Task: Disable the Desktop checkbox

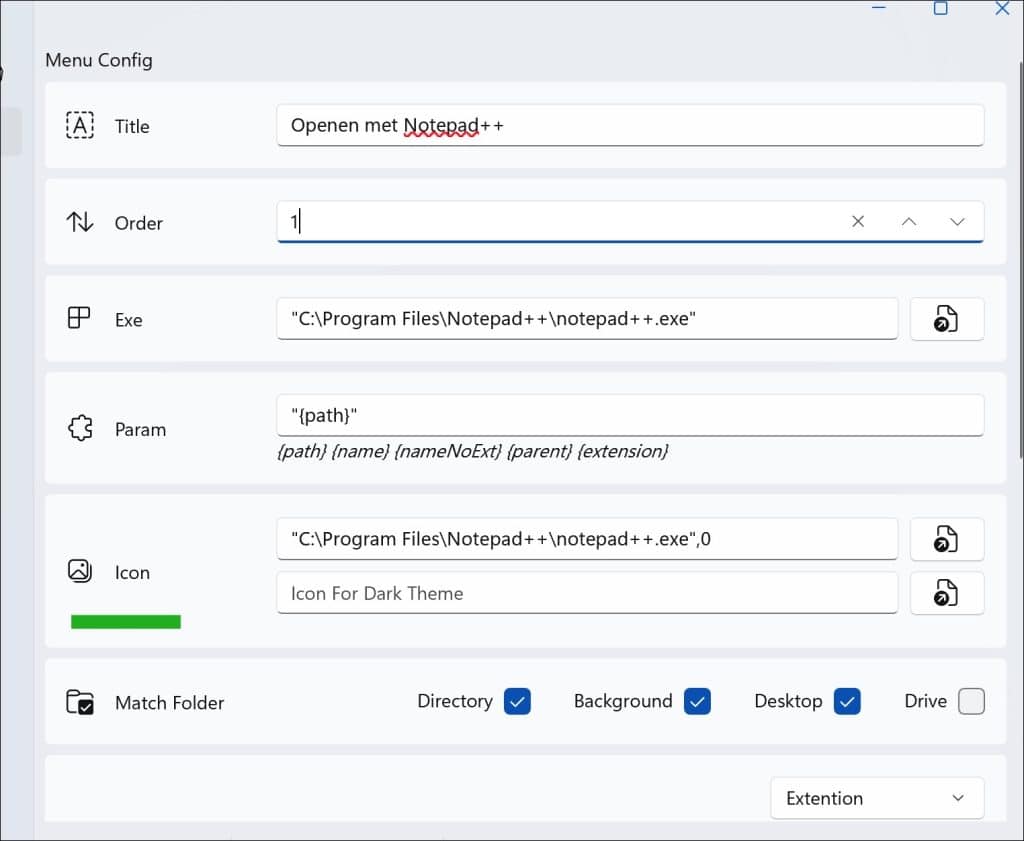Action: coord(847,701)
